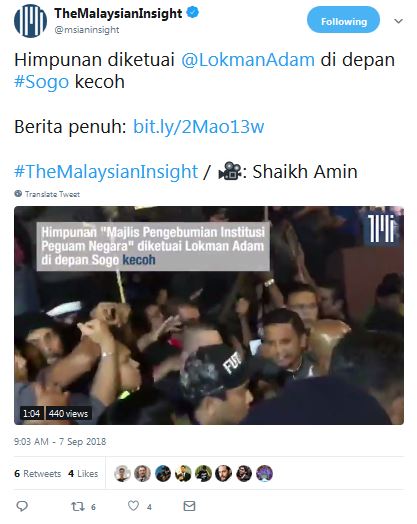
Task: Click the verified badge next to TheMalaysianInsight
Action: click(x=193, y=13)
